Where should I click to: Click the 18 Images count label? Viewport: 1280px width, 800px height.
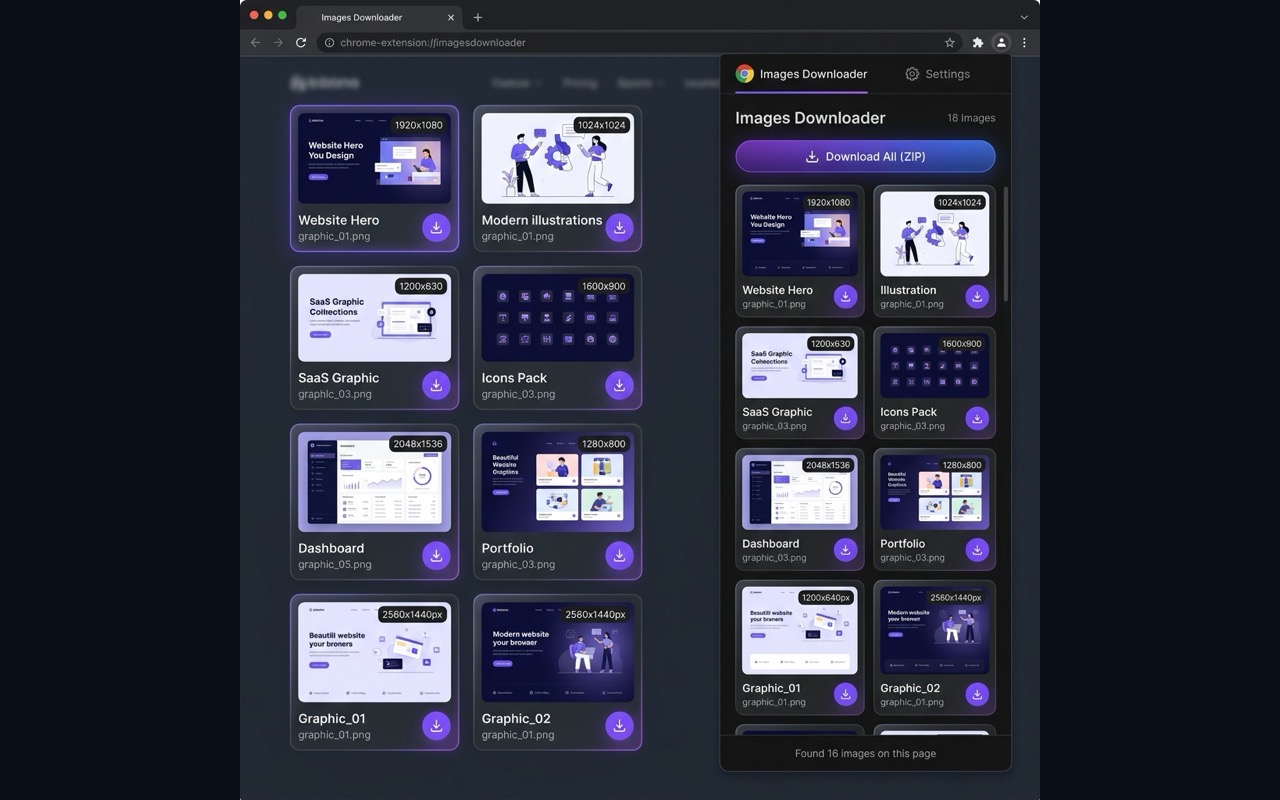coord(971,118)
